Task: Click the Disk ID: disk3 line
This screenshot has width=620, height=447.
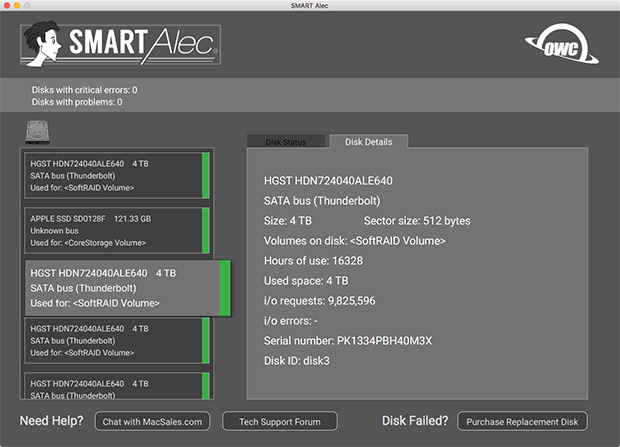Action: coord(297,361)
